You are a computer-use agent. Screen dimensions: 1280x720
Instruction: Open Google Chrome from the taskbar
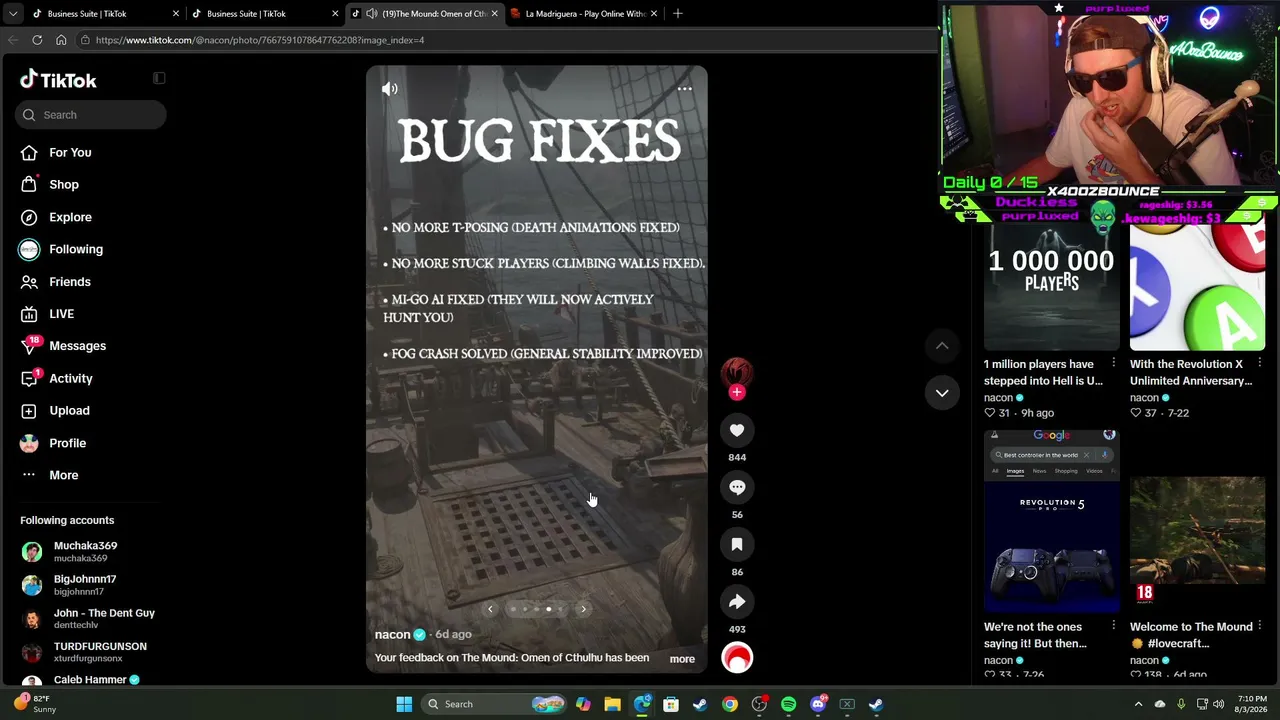(x=730, y=704)
